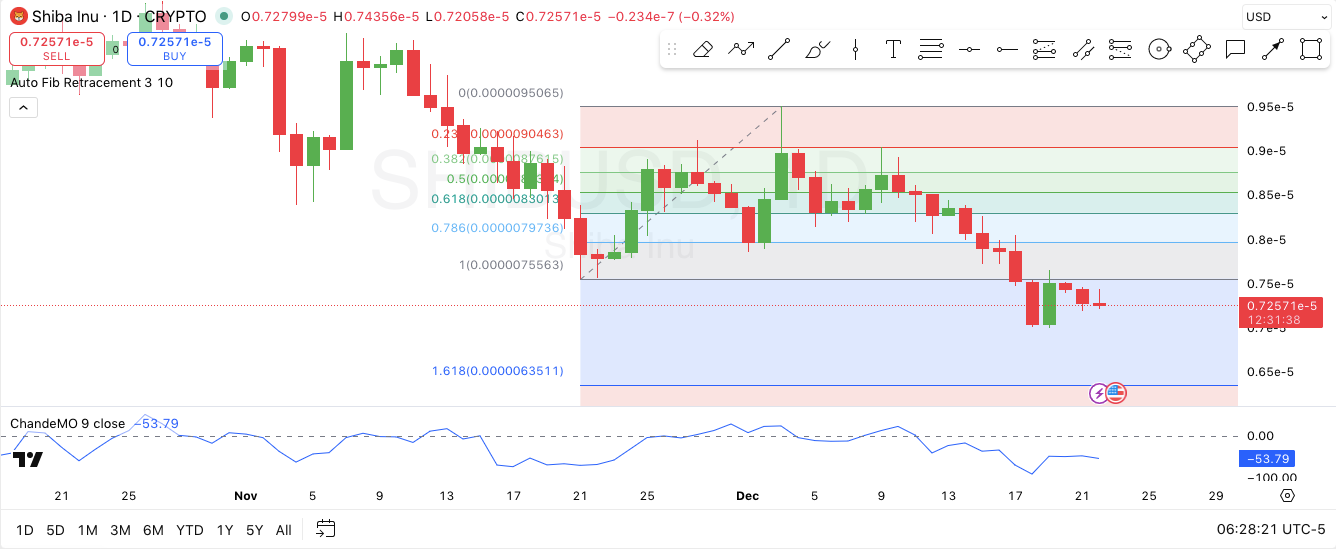Open the chart scale settings gear
1336x549 pixels.
click(x=1287, y=495)
